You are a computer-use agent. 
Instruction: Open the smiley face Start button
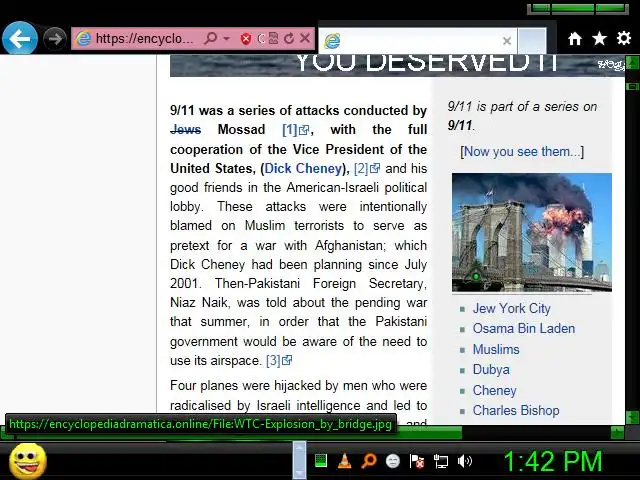(28, 461)
